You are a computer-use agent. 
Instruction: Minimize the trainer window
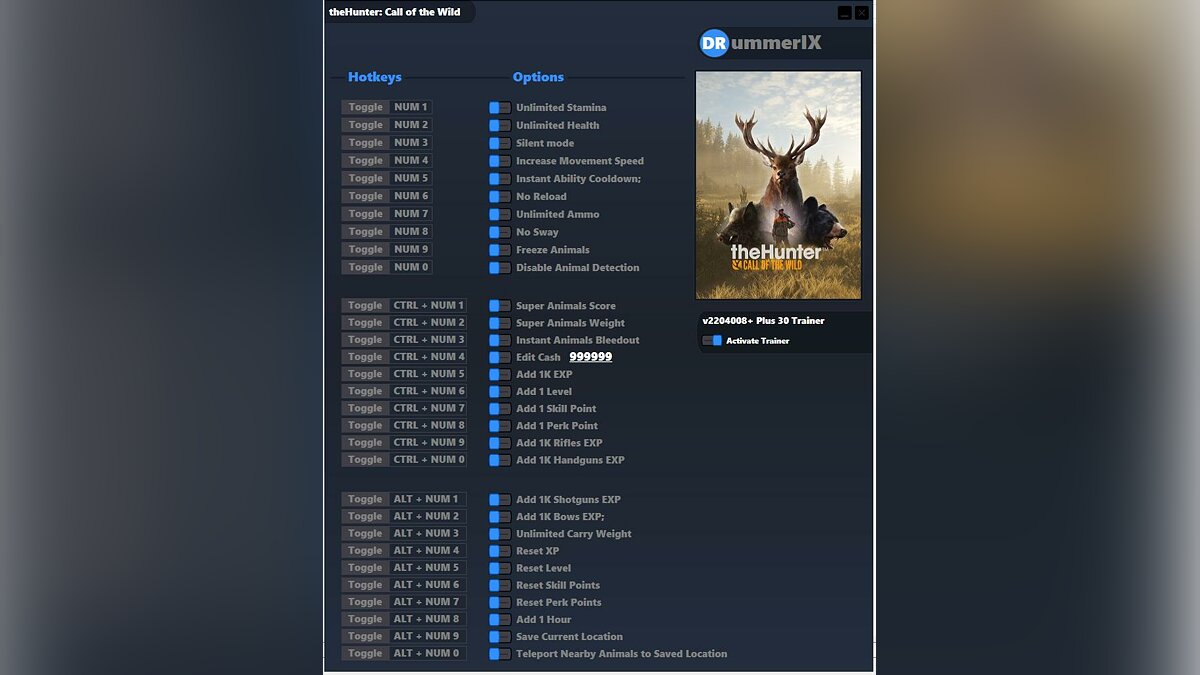pyautogui.click(x=845, y=13)
